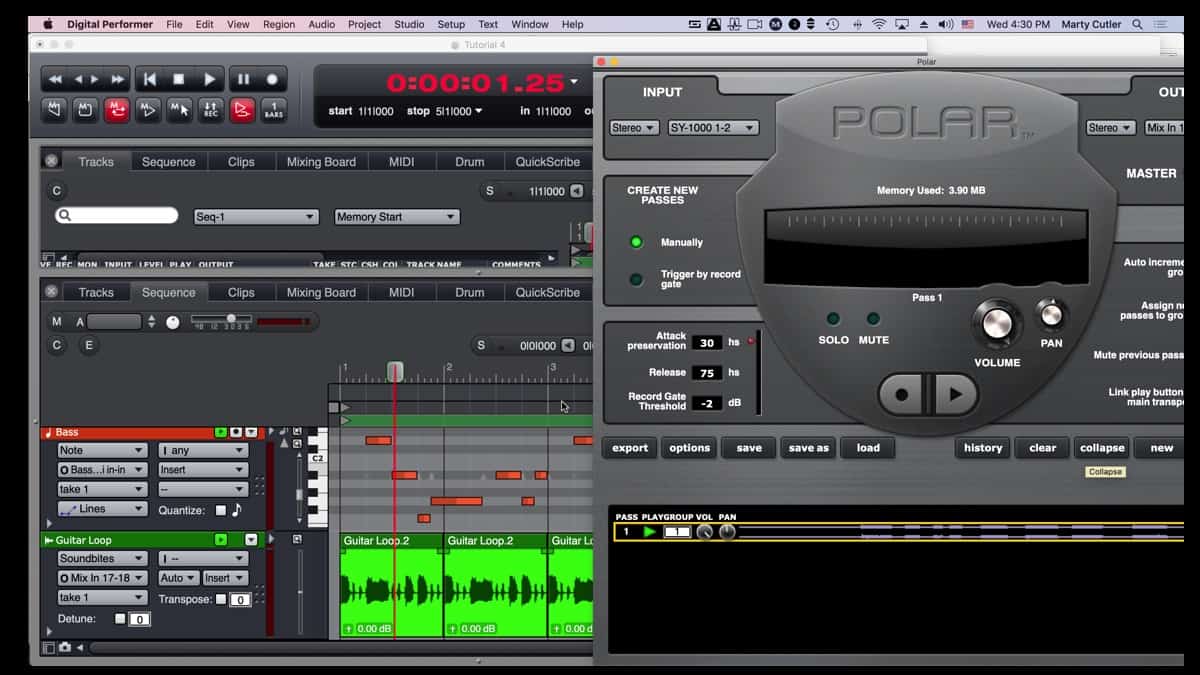Open the Auto dropdown on Guitar Loop

(178, 578)
